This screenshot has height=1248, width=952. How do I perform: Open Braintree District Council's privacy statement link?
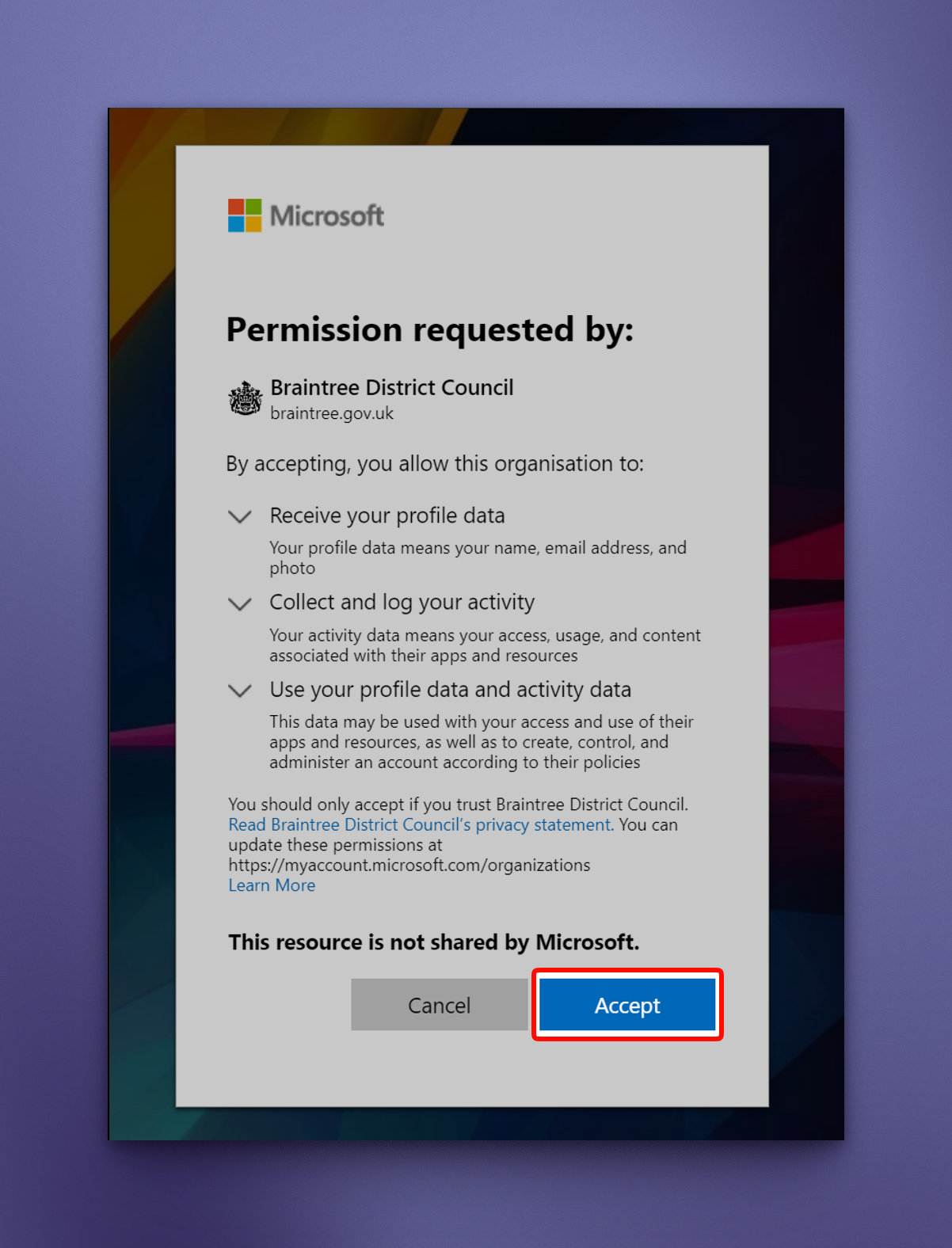pos(421,824)
